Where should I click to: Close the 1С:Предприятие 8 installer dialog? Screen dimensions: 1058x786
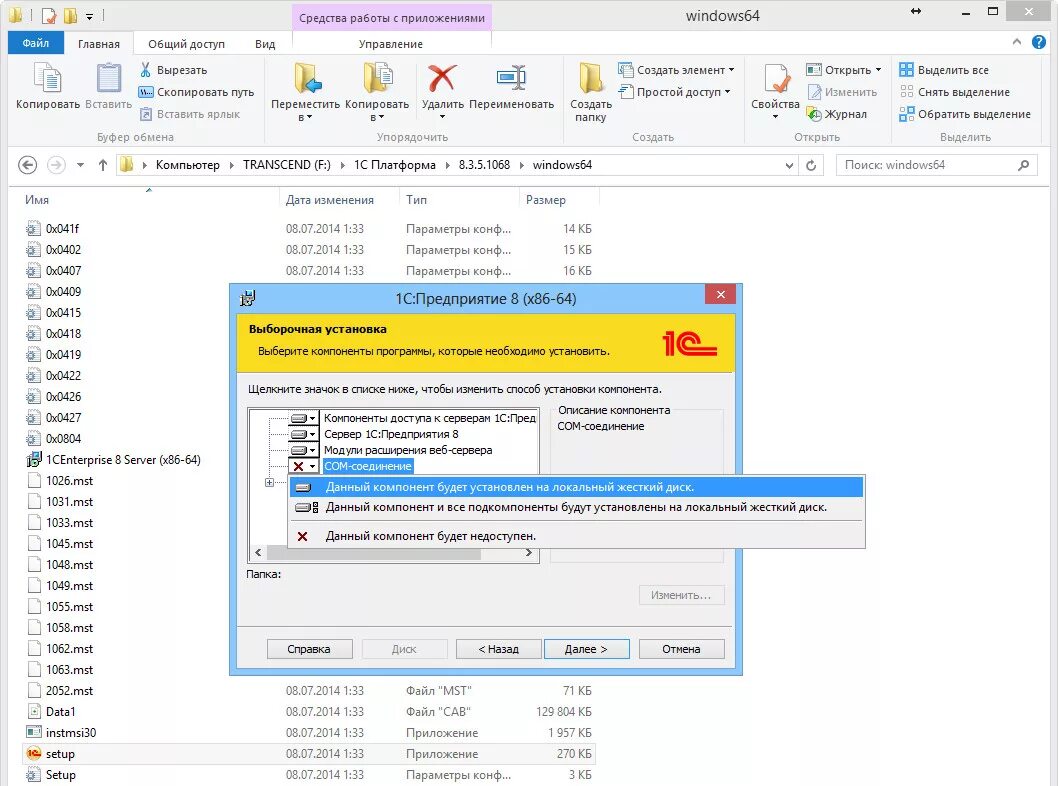pos(720,295)
